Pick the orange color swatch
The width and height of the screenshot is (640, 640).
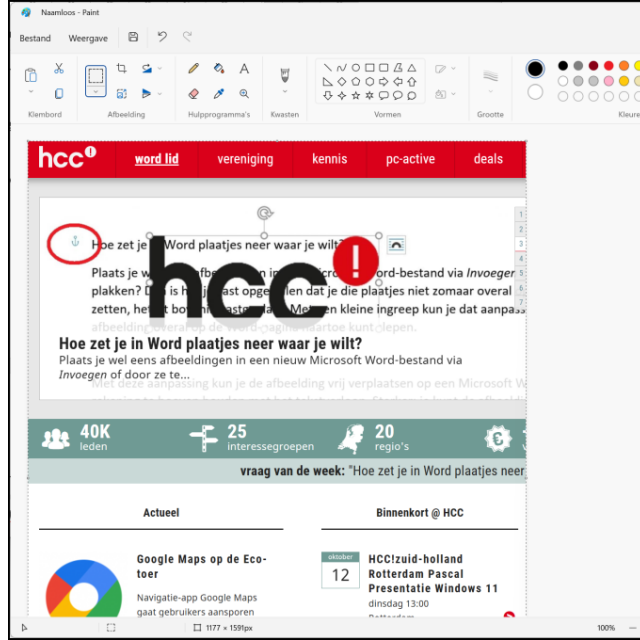[624, 65]
